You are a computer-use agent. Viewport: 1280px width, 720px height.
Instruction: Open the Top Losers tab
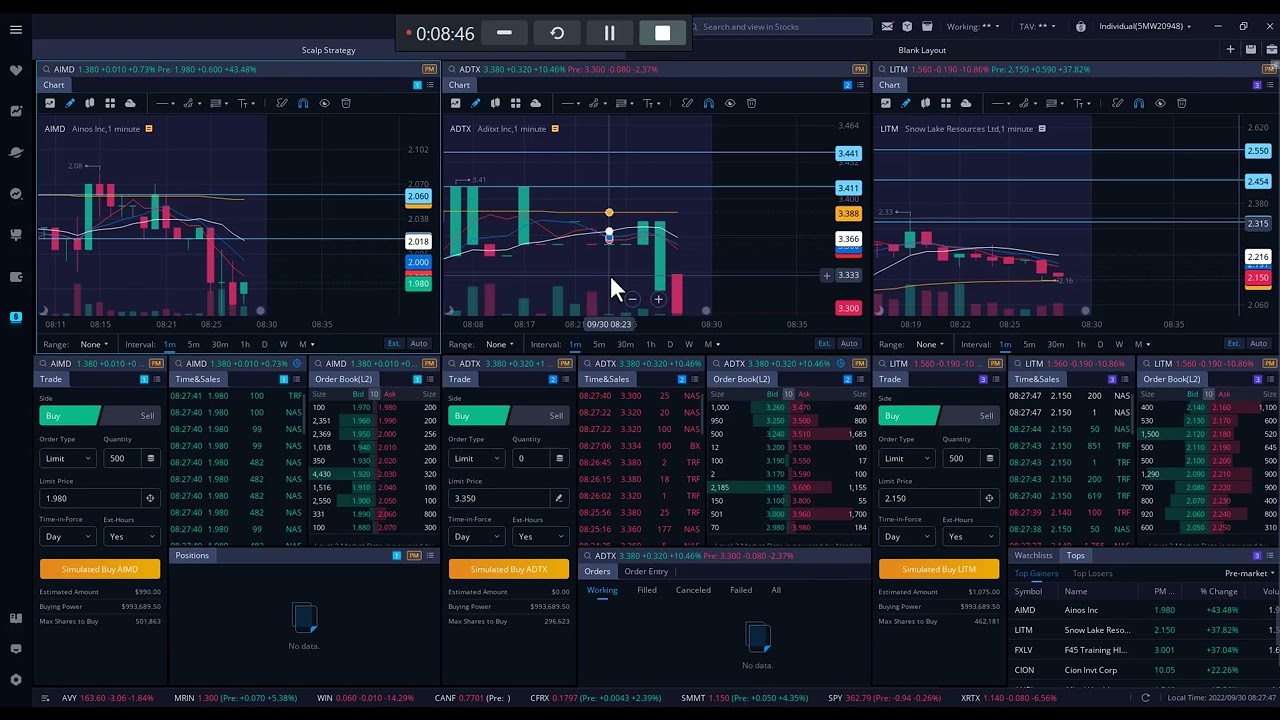tap(1092, 573)
